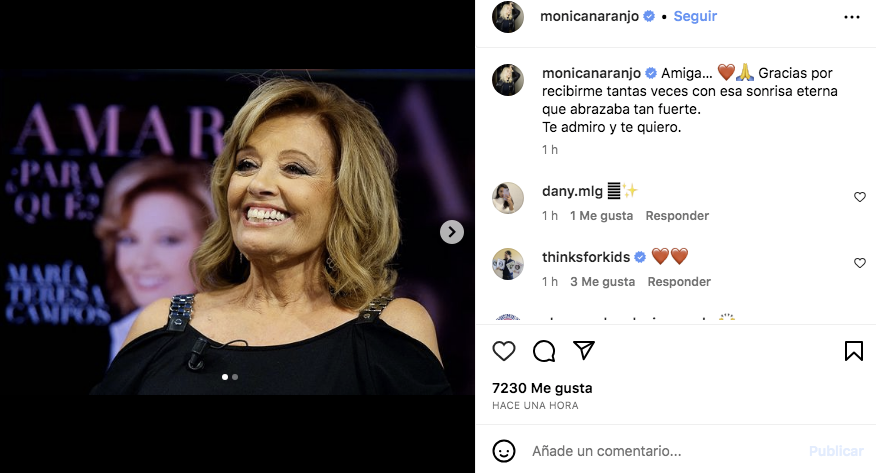The image size is (876, 473).
Task: Click the Seguir follow button
Action: tap(695, 17)
